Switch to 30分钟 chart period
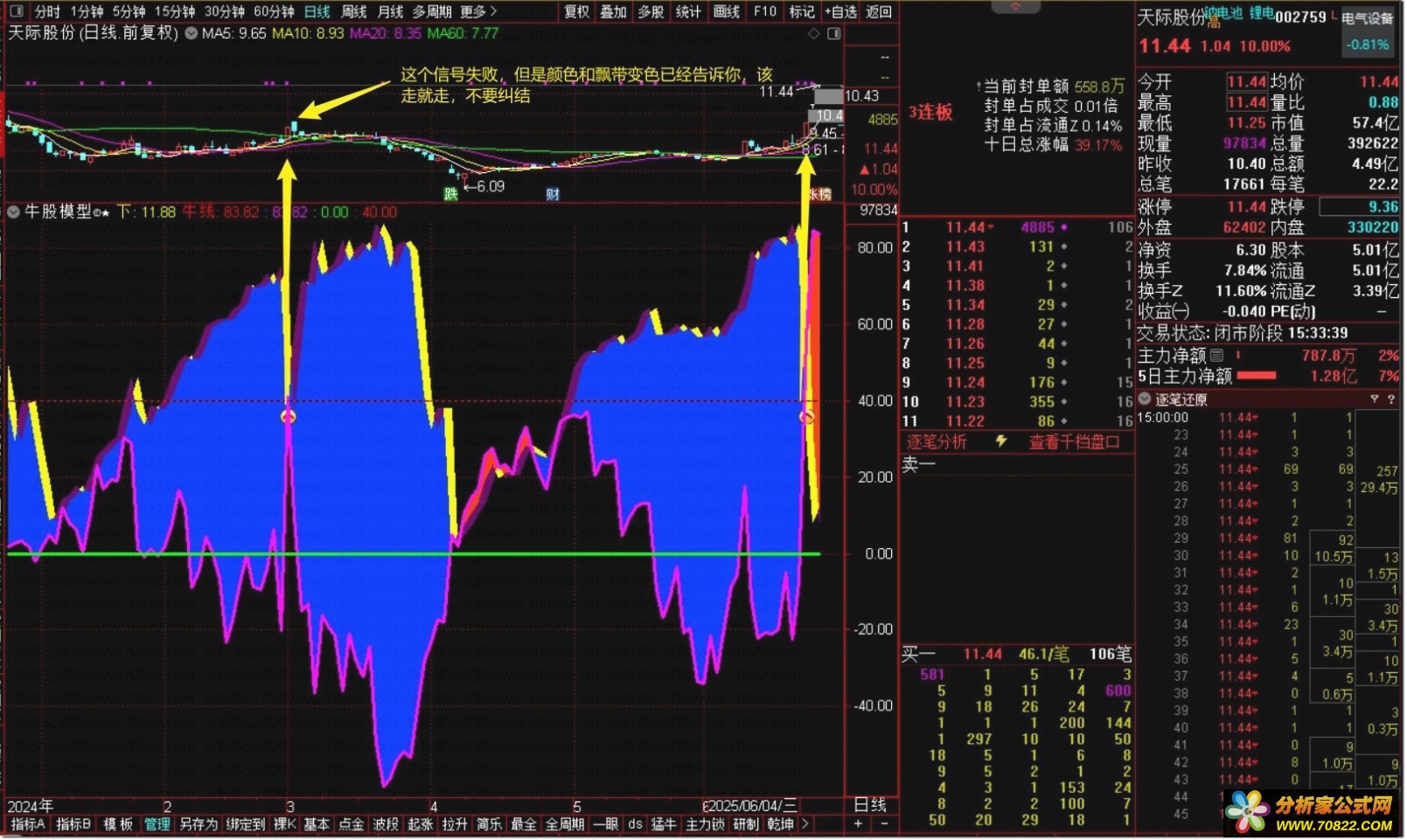The width and height of the screenshot is (1407, 840). (x=225, y=11)
